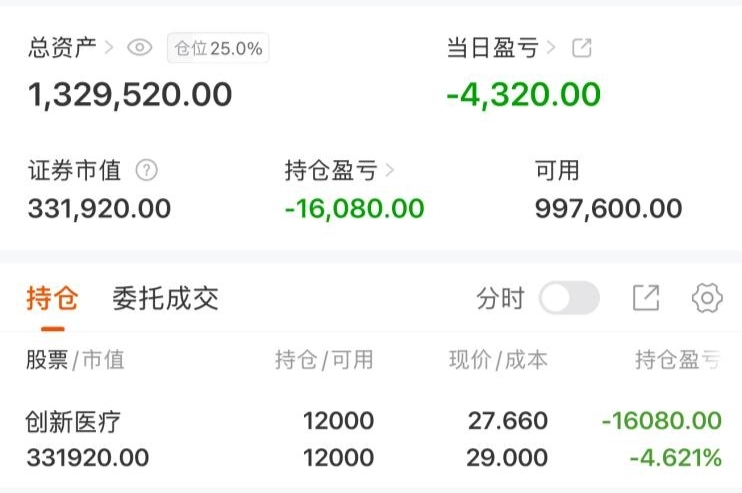View total assets amount 1,329,520.00
Image resolution: width=742 pixels, height=493 pixels.
pos(130,94)
